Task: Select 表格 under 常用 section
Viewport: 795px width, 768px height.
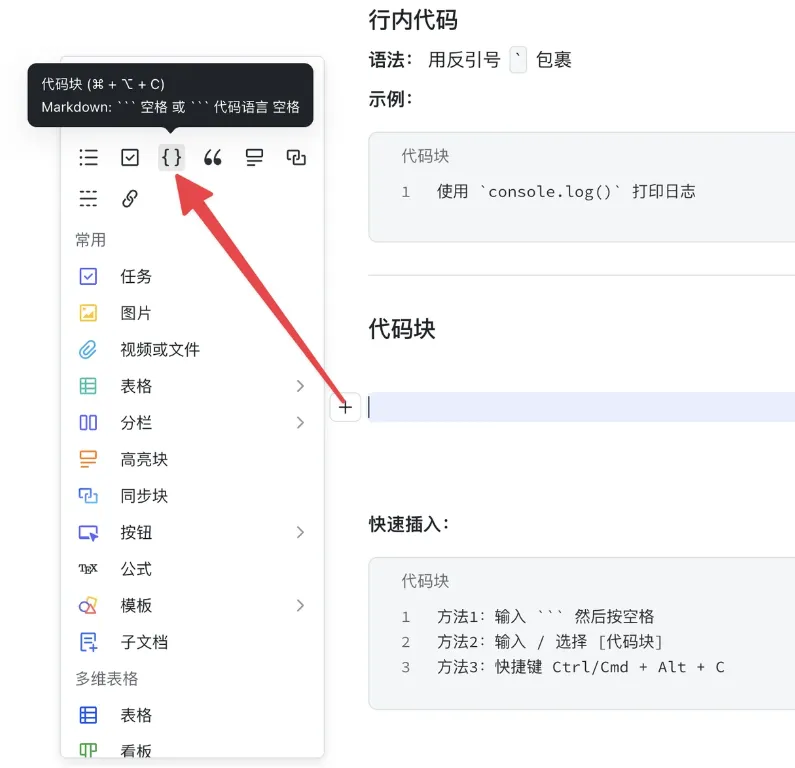Action: 192,386
